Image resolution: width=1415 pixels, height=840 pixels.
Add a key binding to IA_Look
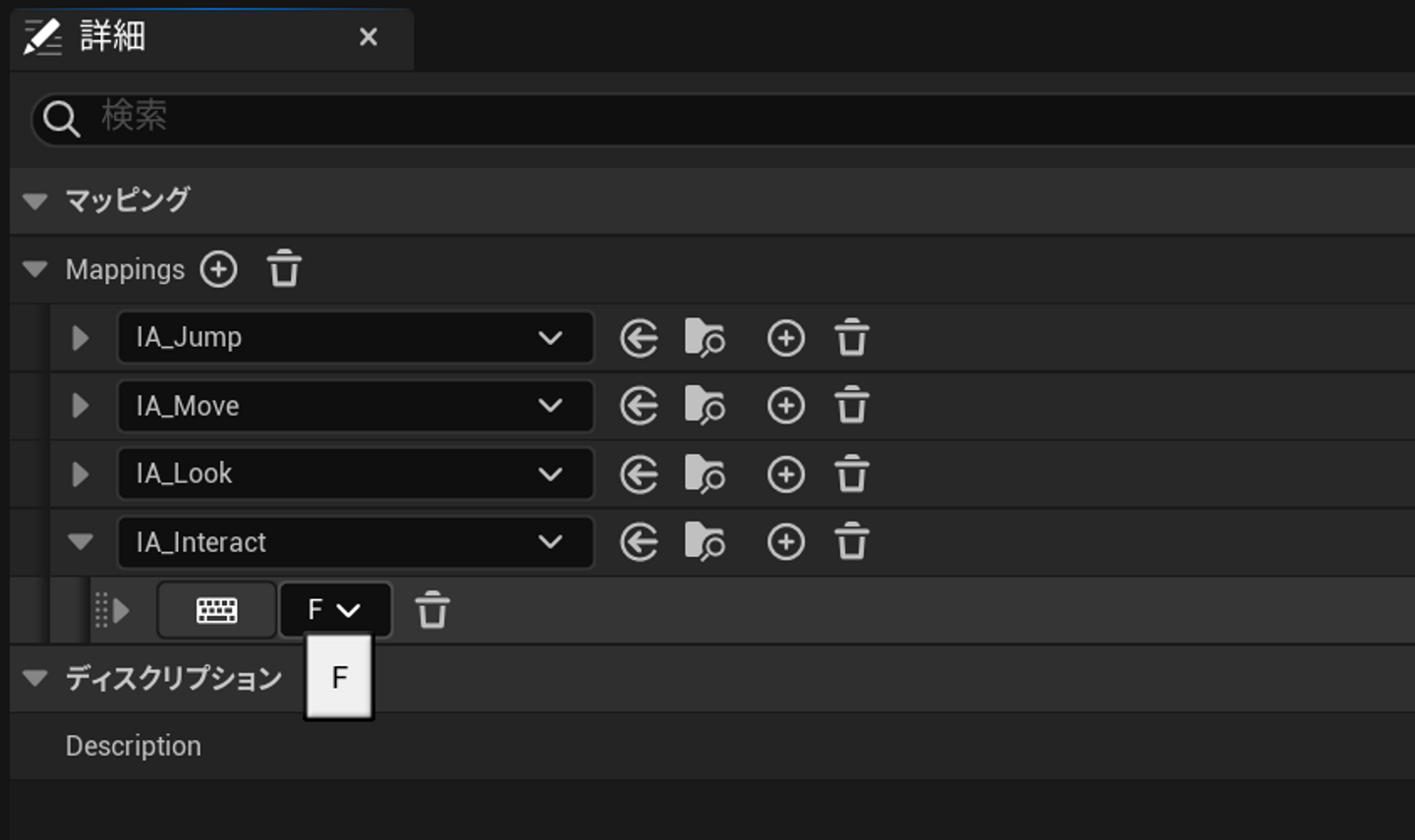click(785, 475)
